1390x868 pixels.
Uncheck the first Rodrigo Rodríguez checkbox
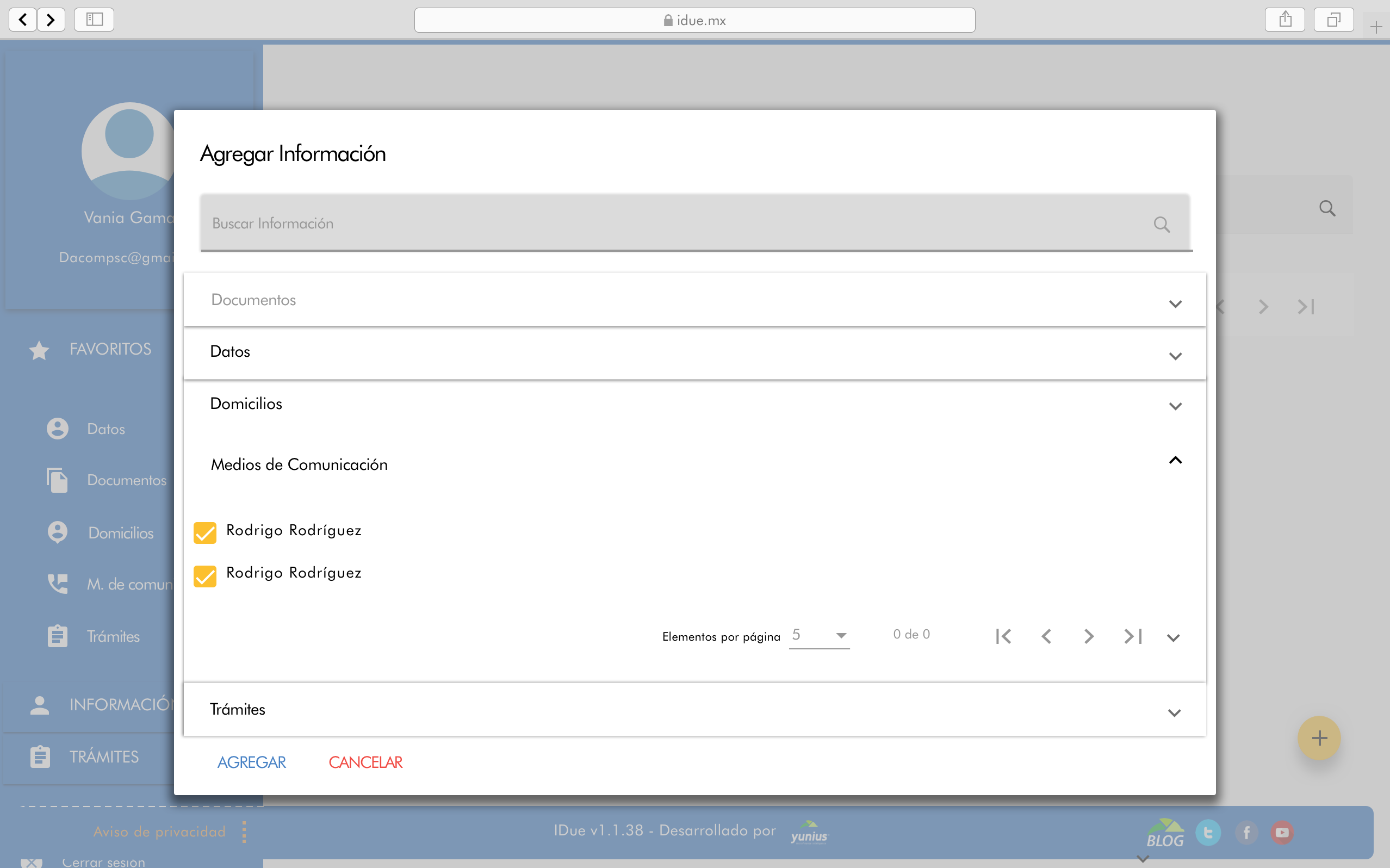(x=205, y=532)
